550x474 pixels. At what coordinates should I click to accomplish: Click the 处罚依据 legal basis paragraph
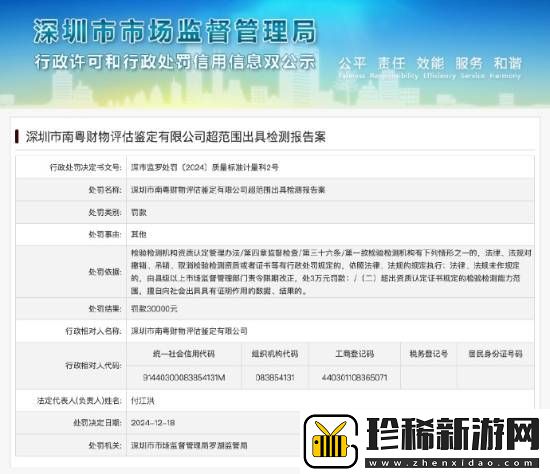(331, 272)
